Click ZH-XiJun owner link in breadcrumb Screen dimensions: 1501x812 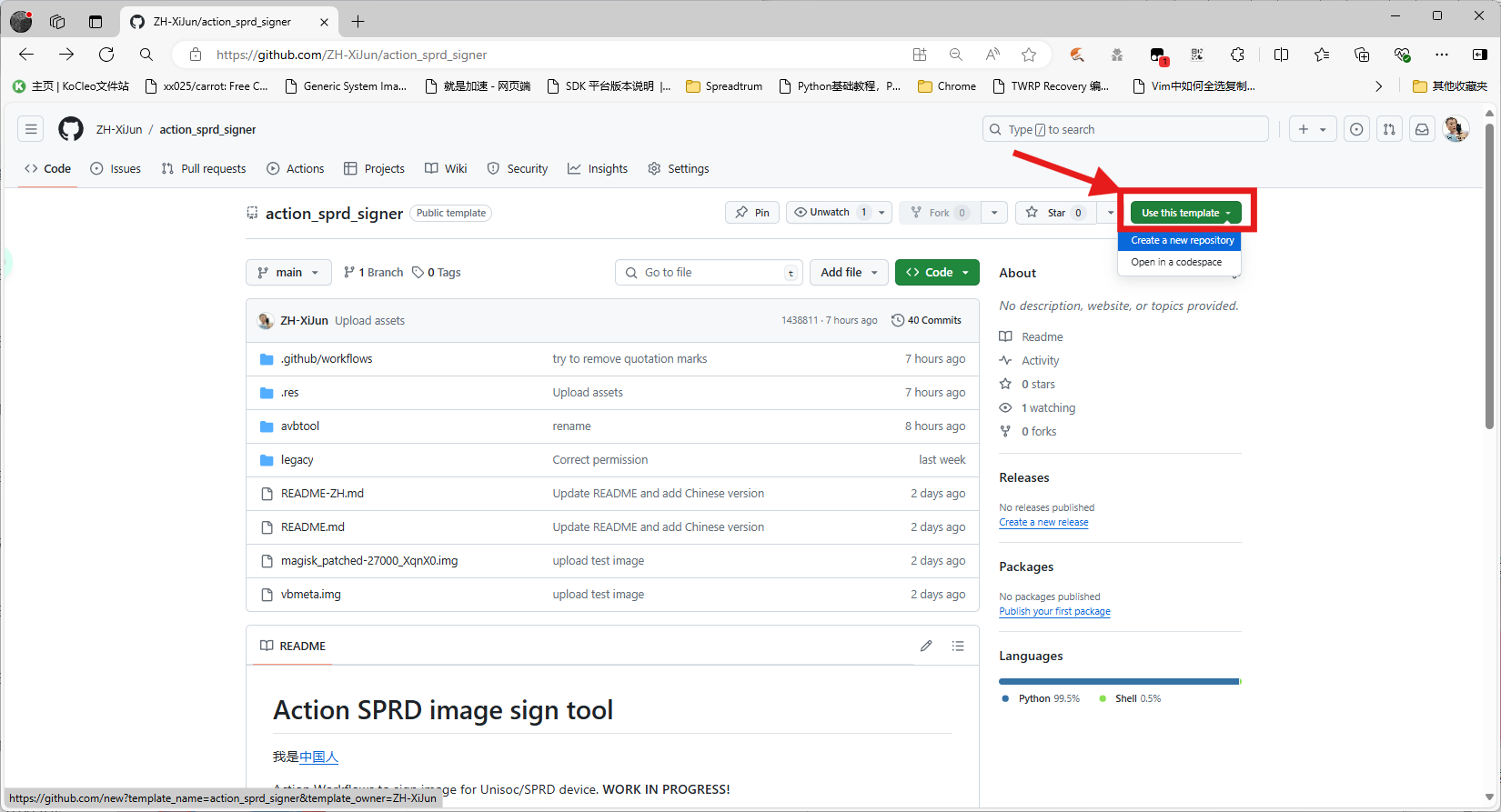(x=119, y=130)
